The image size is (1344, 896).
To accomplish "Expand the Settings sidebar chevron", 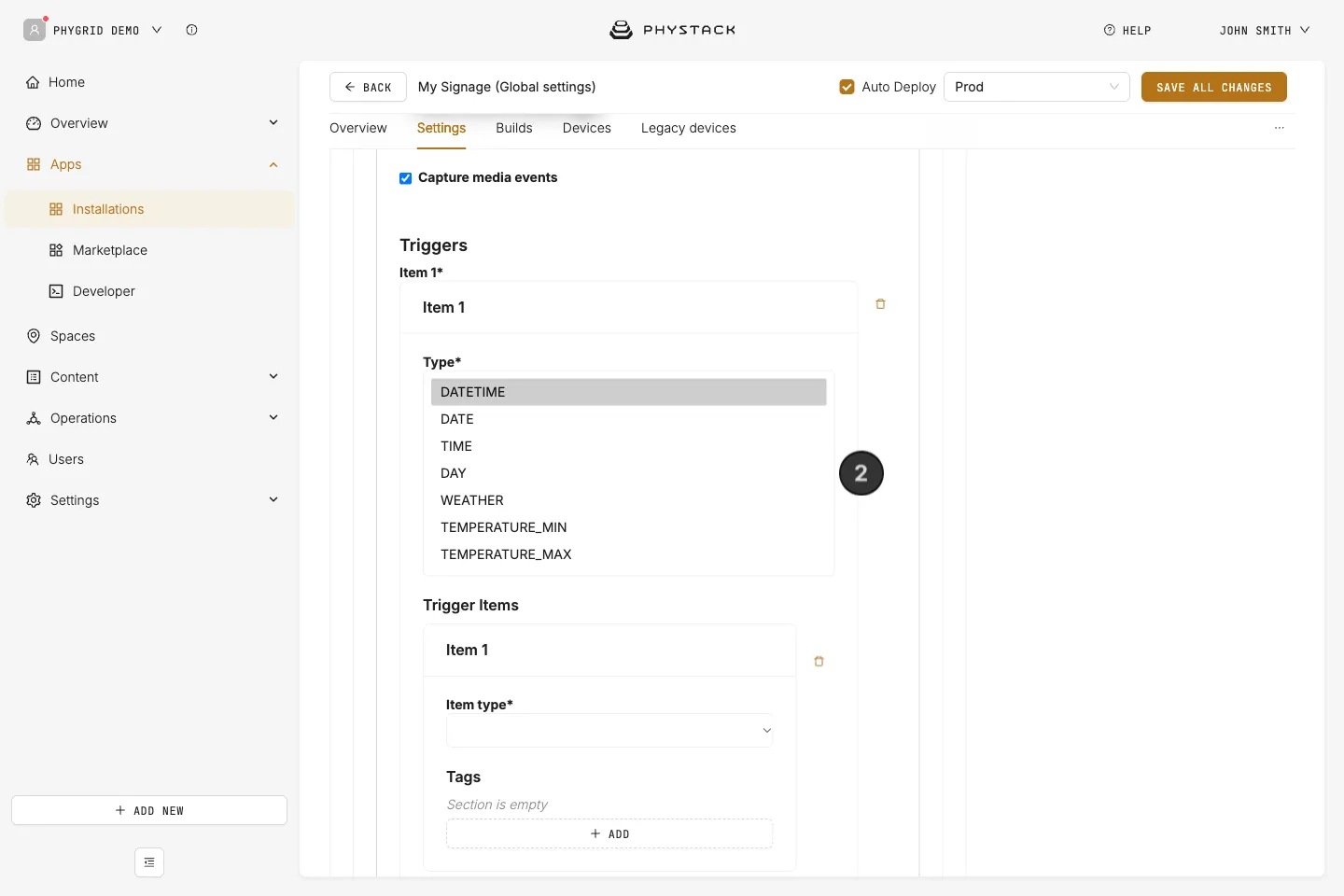I will (273, 499).
